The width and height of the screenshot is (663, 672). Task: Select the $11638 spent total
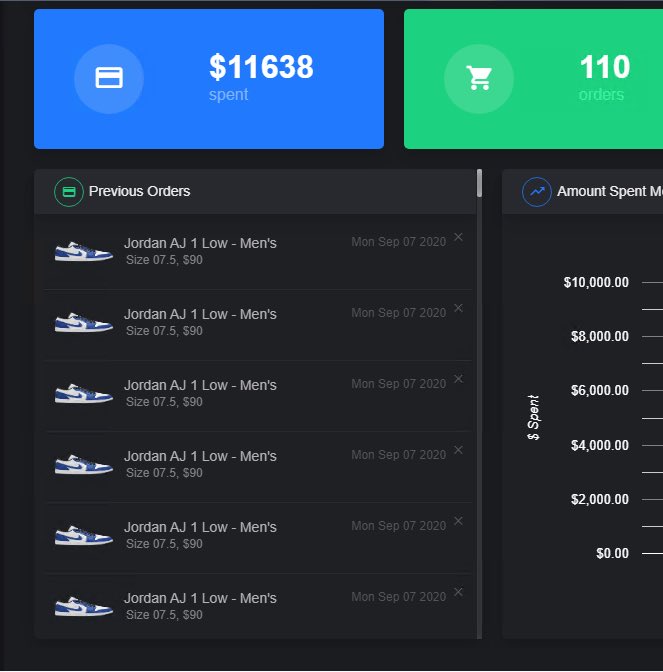coord(261,67)
